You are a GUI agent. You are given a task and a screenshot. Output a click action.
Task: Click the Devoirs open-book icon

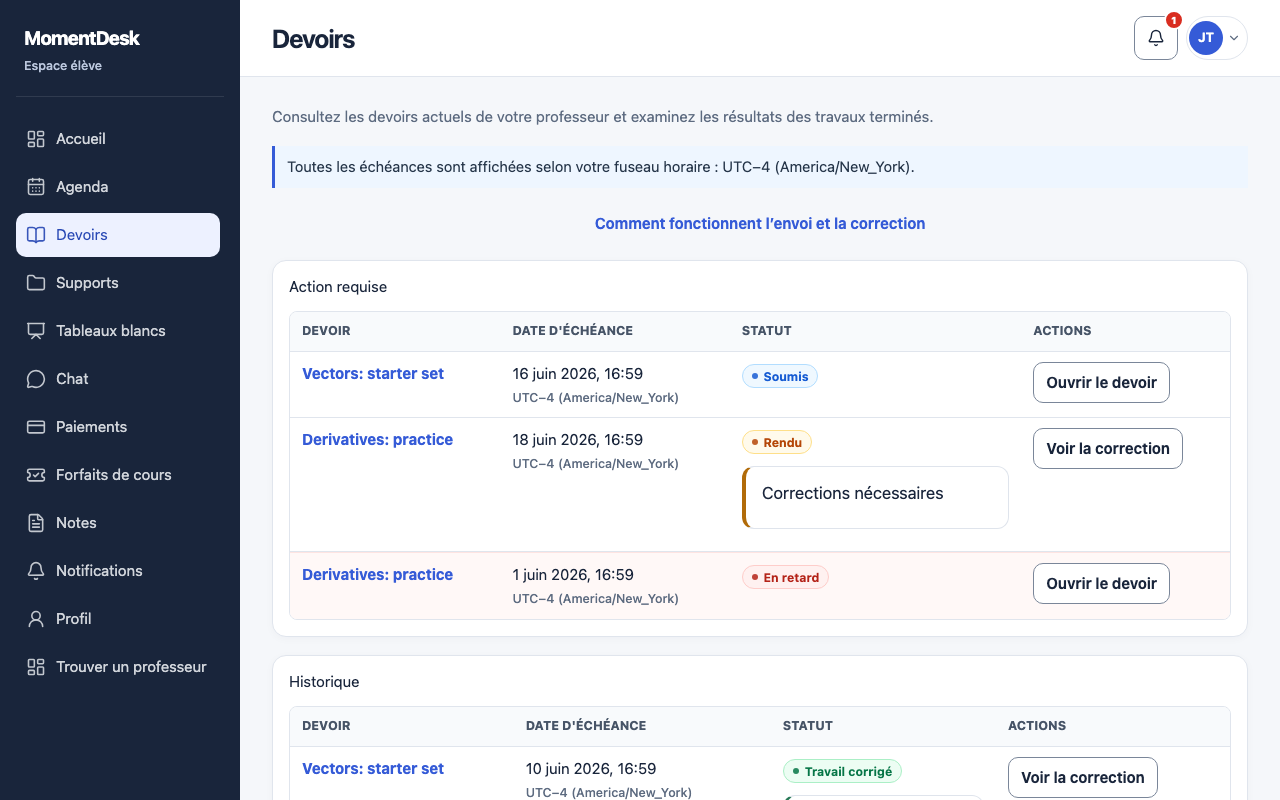[36, 235]
